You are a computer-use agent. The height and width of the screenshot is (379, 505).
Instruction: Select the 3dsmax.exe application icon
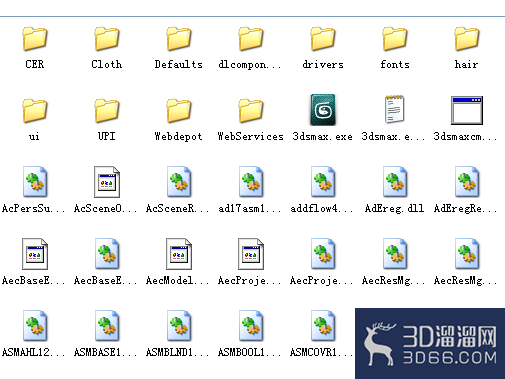pos(323,110)
